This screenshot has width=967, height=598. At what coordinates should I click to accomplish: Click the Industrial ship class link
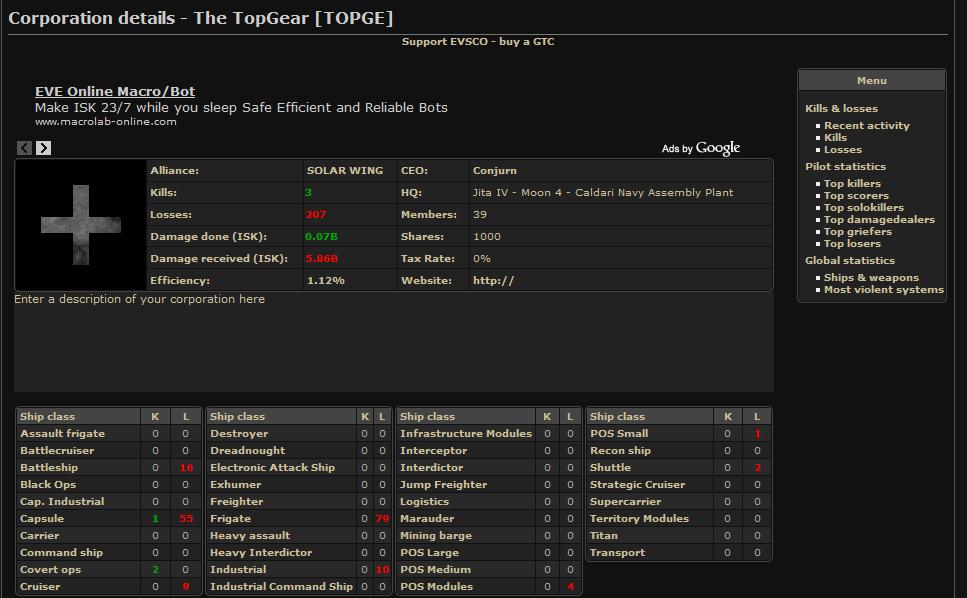(237, 570)
